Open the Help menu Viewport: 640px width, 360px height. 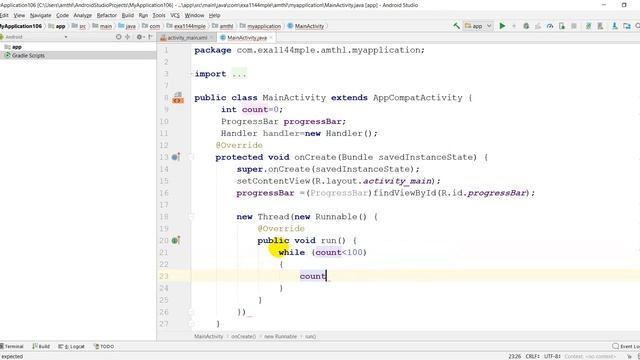tap(215, 15)
